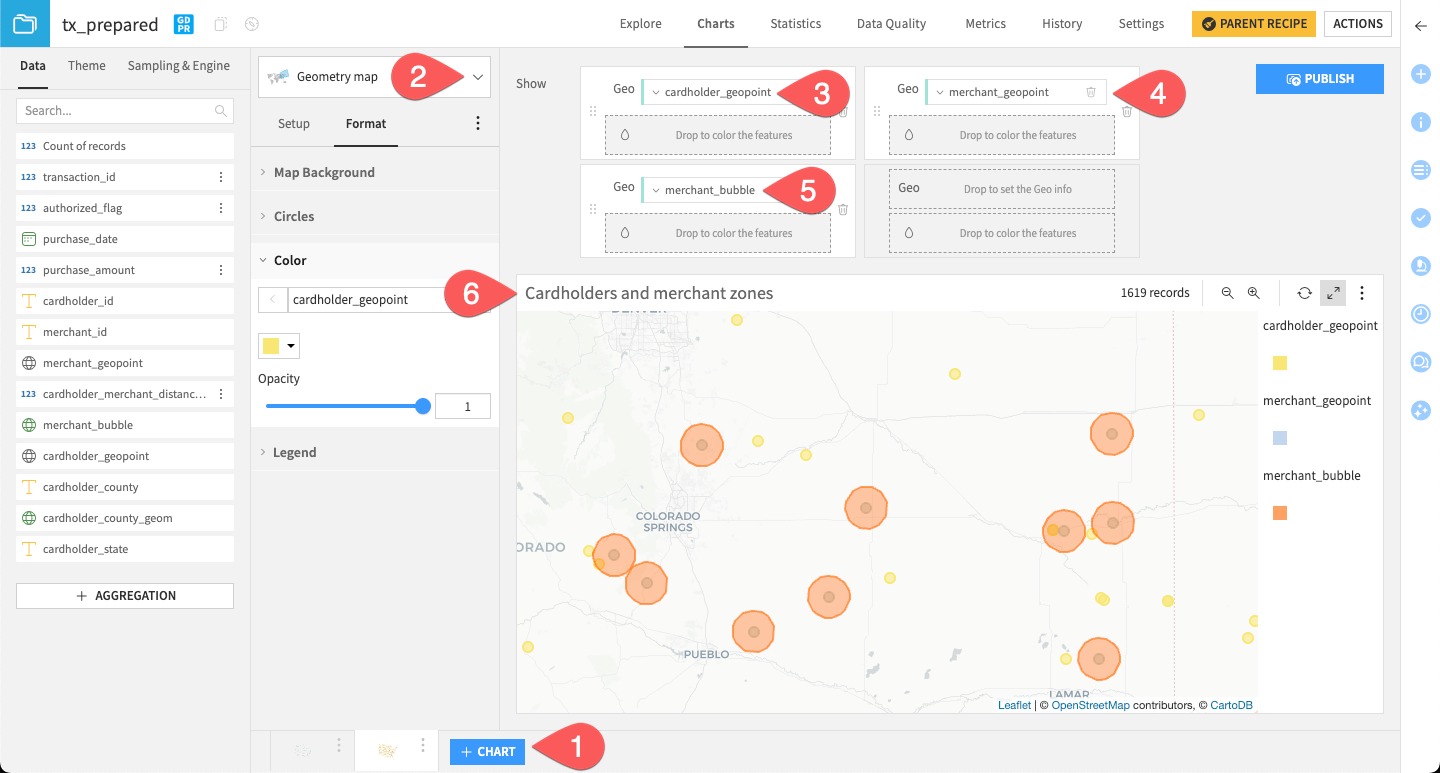The height and width of the screenshot is (773, 1440).
Task: Click the plus icon in the right sidebar
Action: click(1420, 73)
